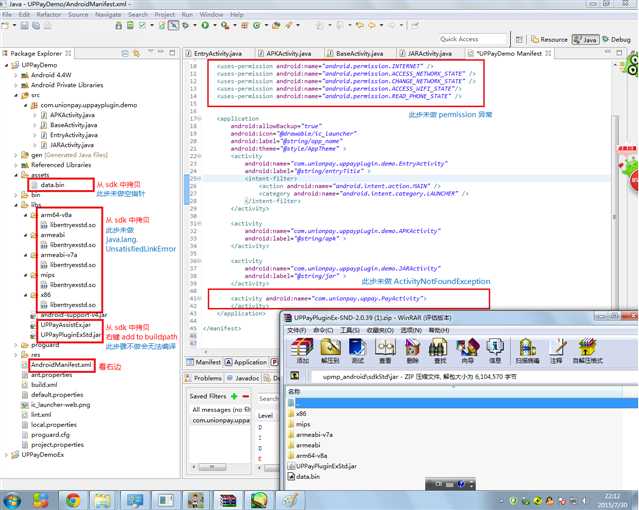Open Problems view tab
This screenshot has height=510, width=639.
(x=204, y=378)
